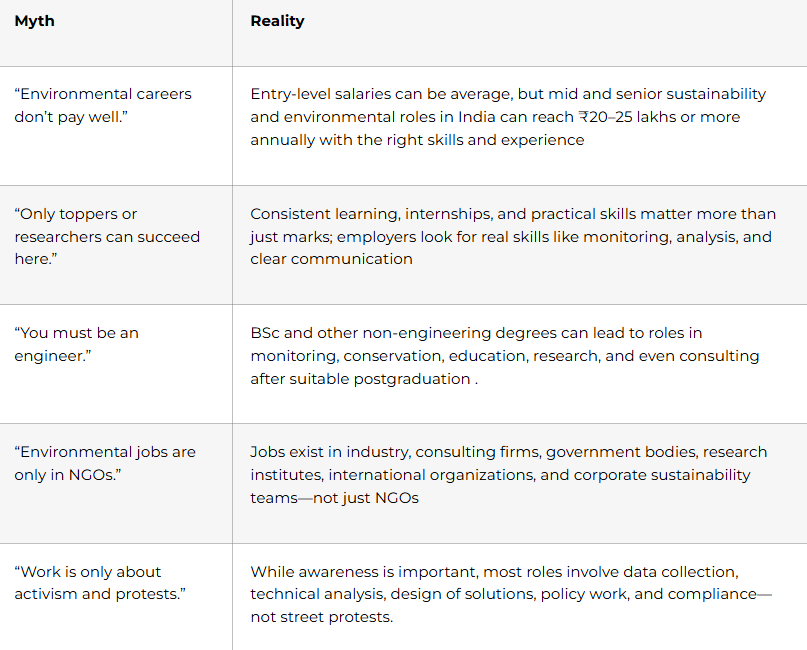The height and width of the screenshot is (650, 807).
Task: Click the reality cell about jobs existing in industry
Action: coord(508,474)
